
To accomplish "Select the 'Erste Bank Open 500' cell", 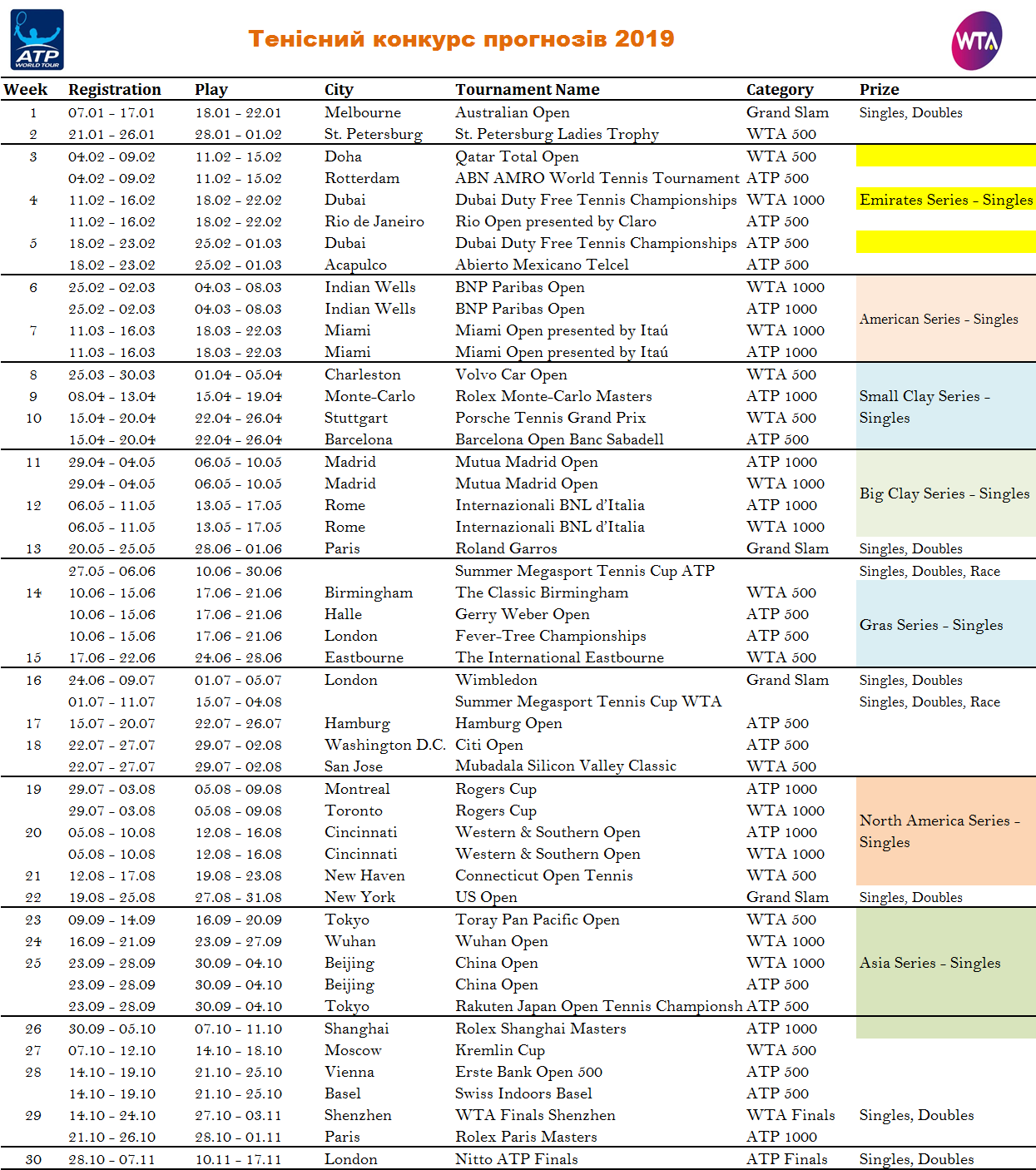I will coord(528,1072).
